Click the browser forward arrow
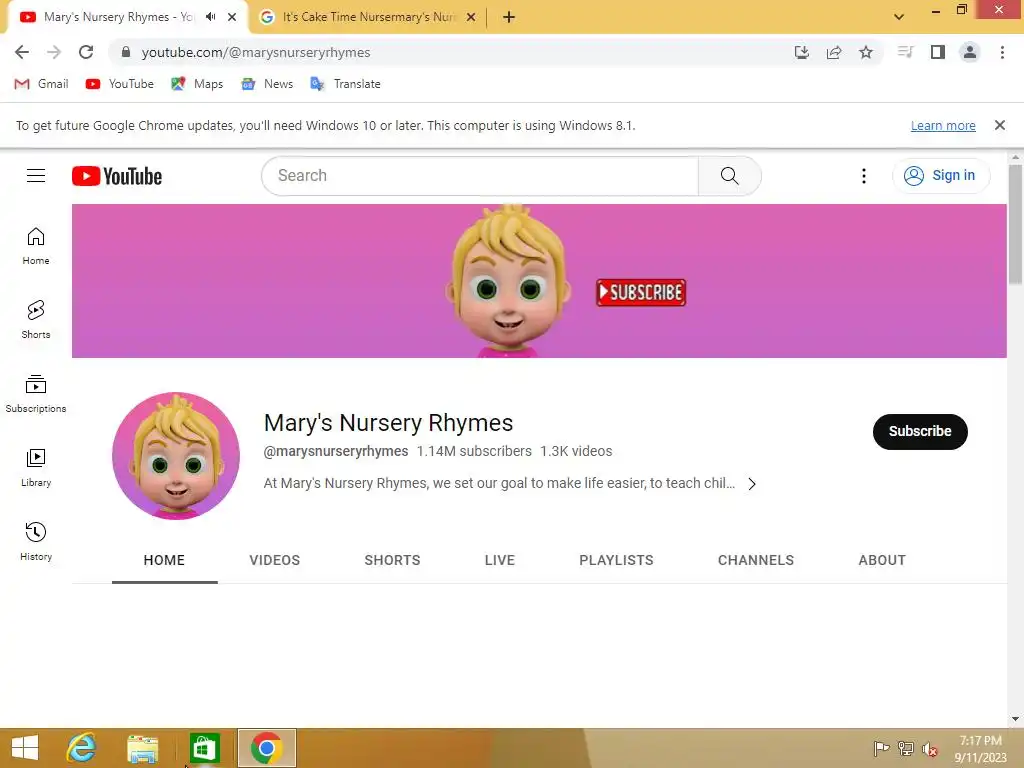 [54, 52]
